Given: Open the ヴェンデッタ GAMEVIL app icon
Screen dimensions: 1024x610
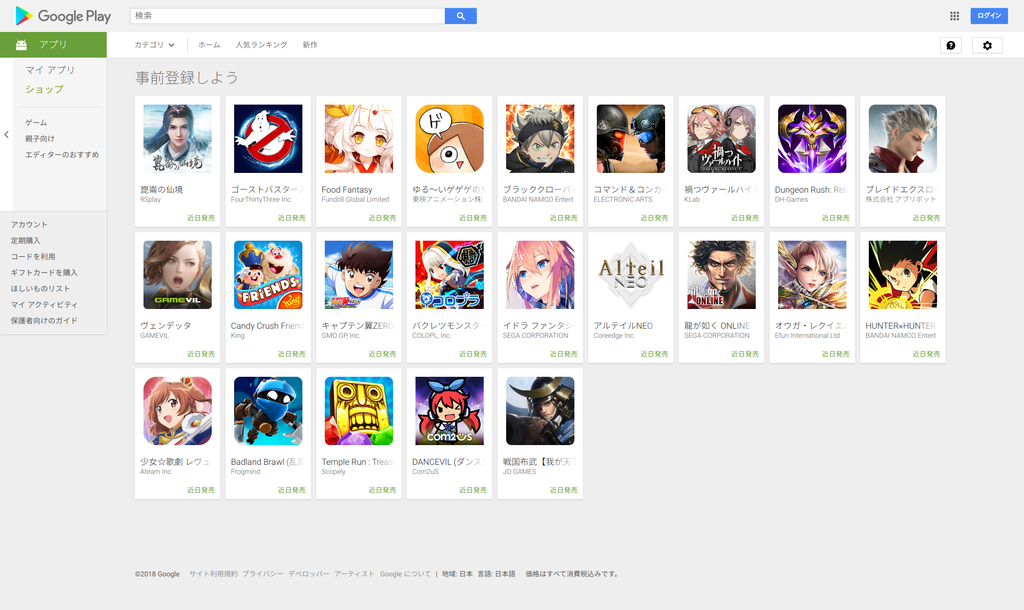Looking at the screenshot, I should pos(178,275).
